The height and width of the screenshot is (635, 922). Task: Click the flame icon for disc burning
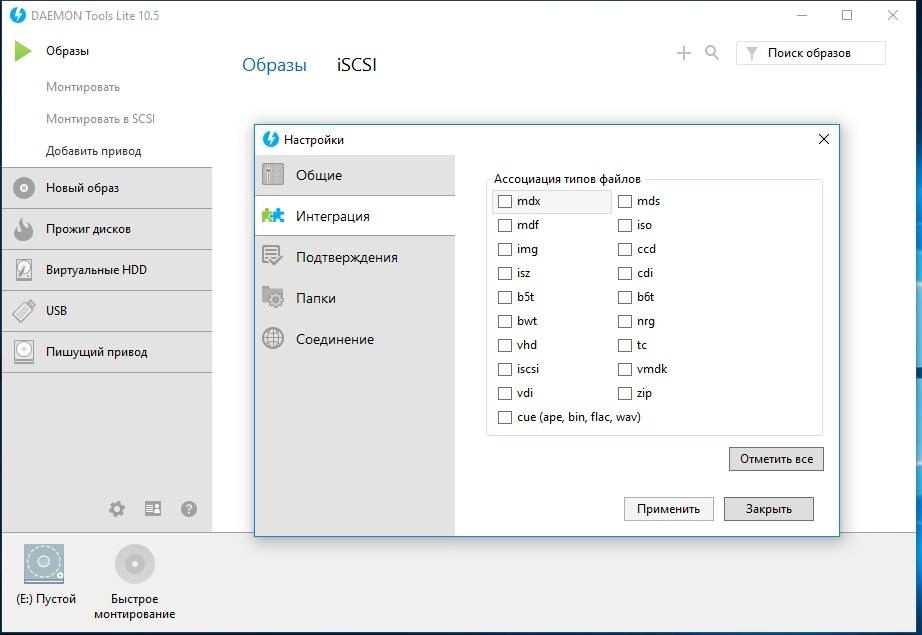tap(24, 229)
